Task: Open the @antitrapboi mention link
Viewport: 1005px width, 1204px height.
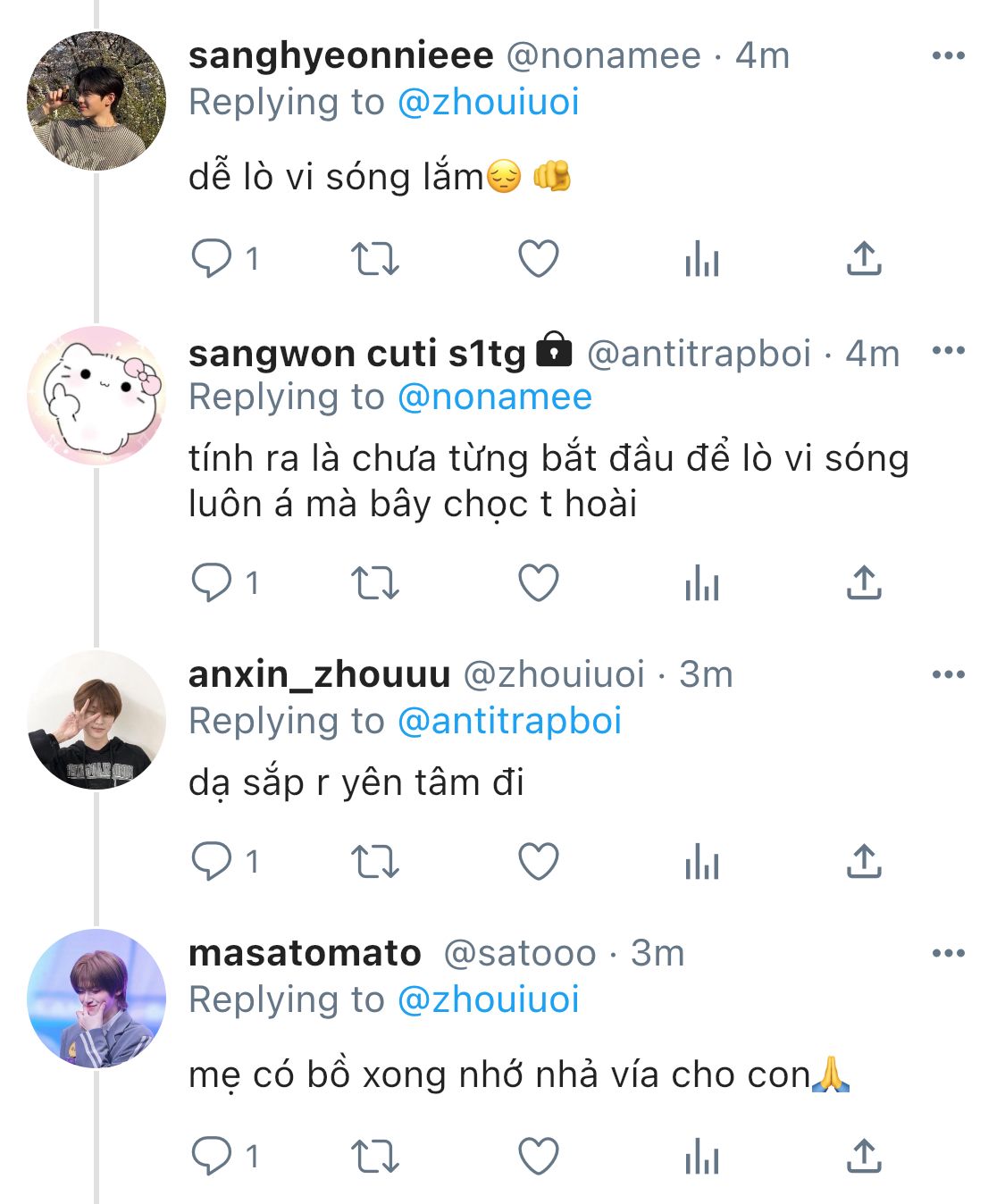Action: 509,722
